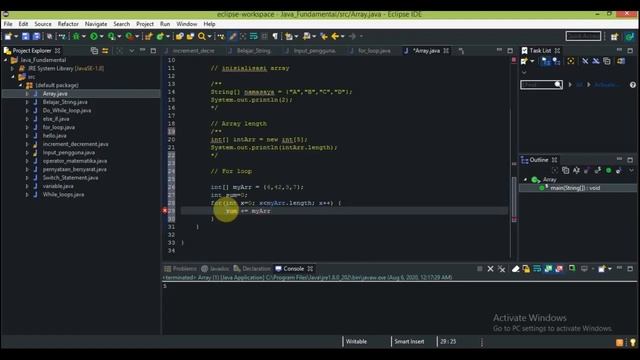Click the Task List Find field
640x360 pixels.
coord(541,84)
